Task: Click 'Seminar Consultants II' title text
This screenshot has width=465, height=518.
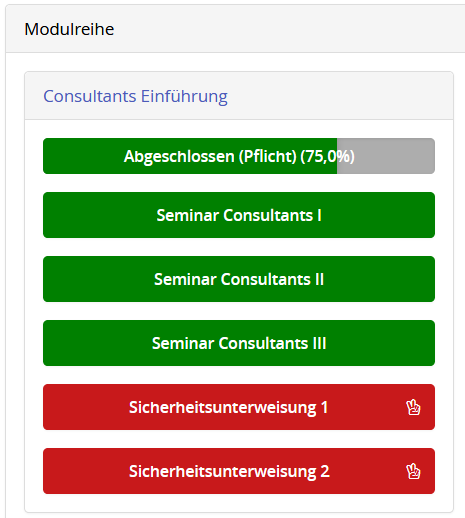Action: [239, 279]
